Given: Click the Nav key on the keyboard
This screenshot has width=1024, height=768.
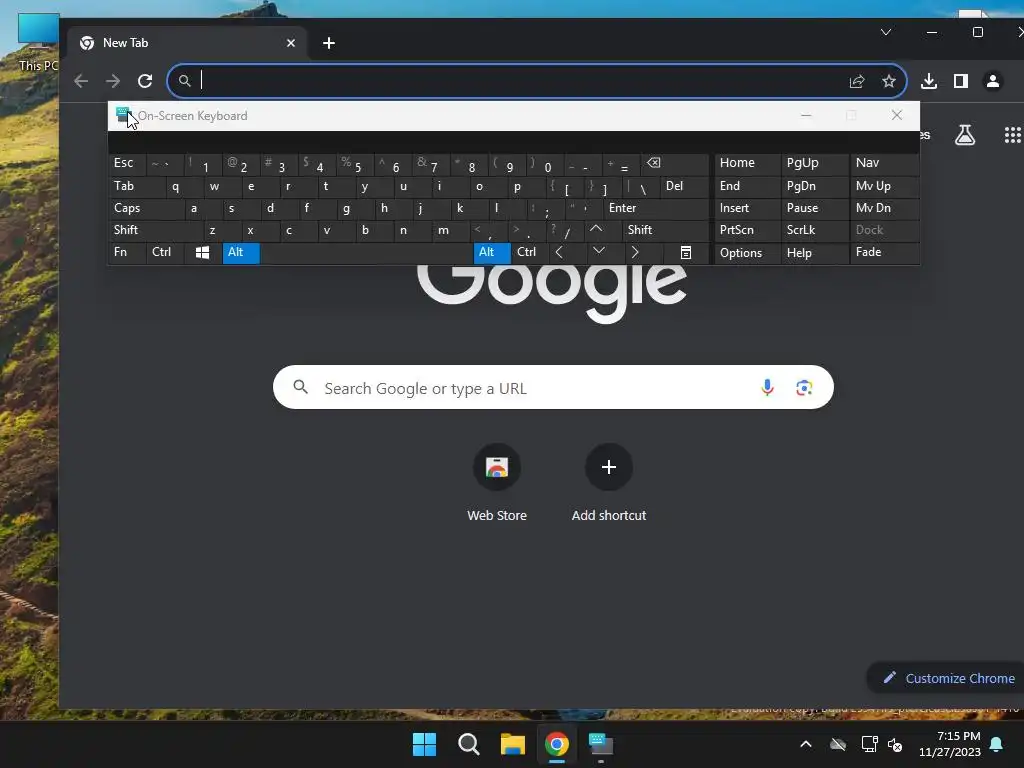Looking at the screenshot, I should coord(885,163).
